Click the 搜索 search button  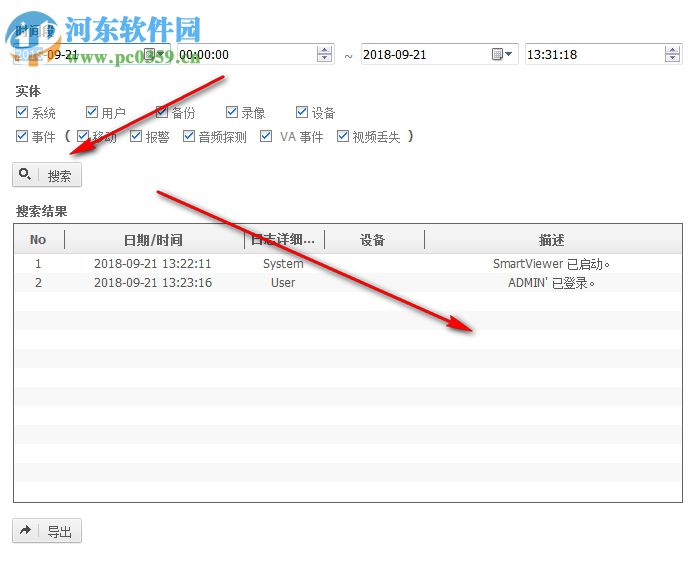(47, 175)
